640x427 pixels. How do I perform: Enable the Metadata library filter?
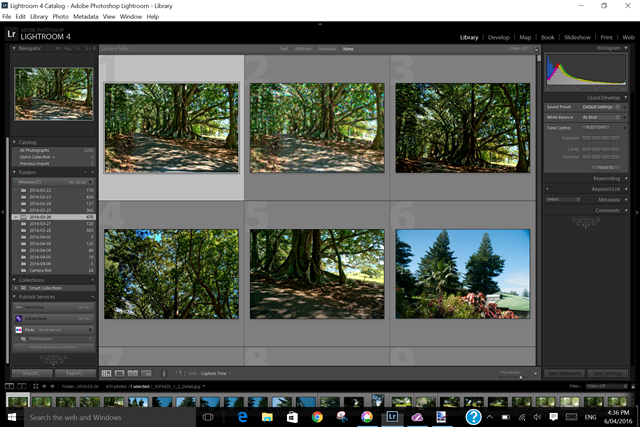tap(327, 49)
